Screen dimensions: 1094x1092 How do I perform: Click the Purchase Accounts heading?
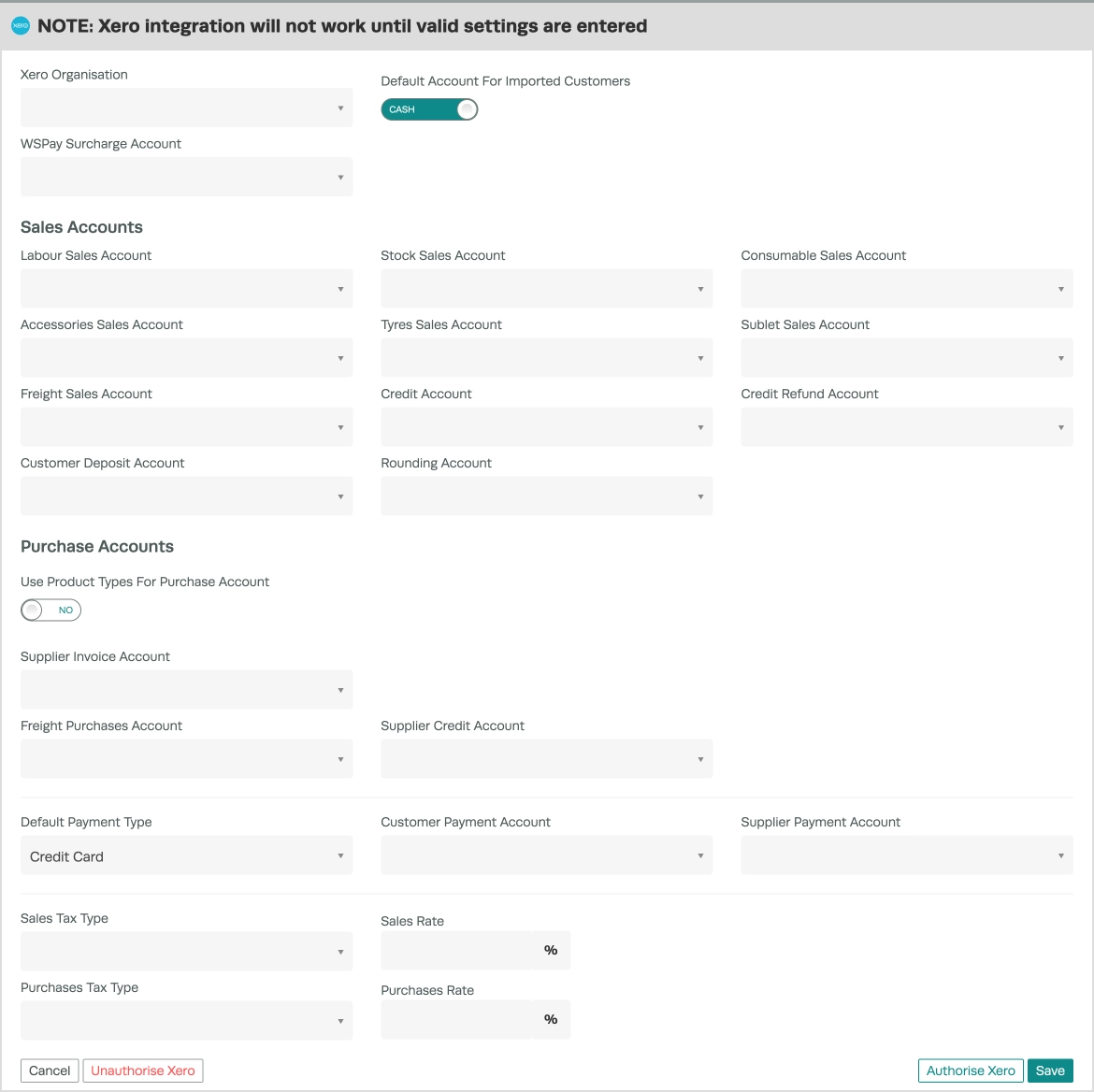click(x=97, y=546)
